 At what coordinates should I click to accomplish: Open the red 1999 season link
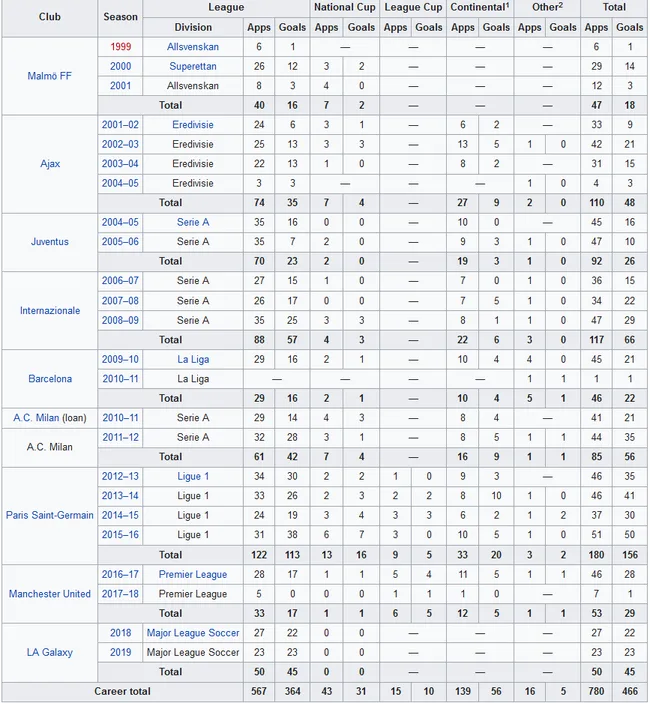pos(121,47)
